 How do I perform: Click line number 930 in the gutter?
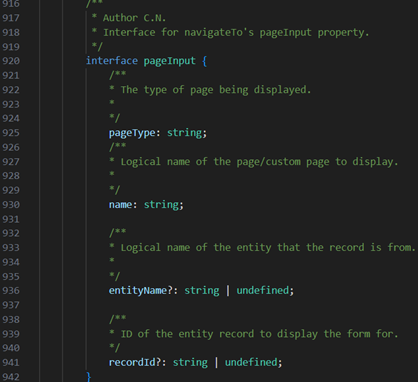11,204
